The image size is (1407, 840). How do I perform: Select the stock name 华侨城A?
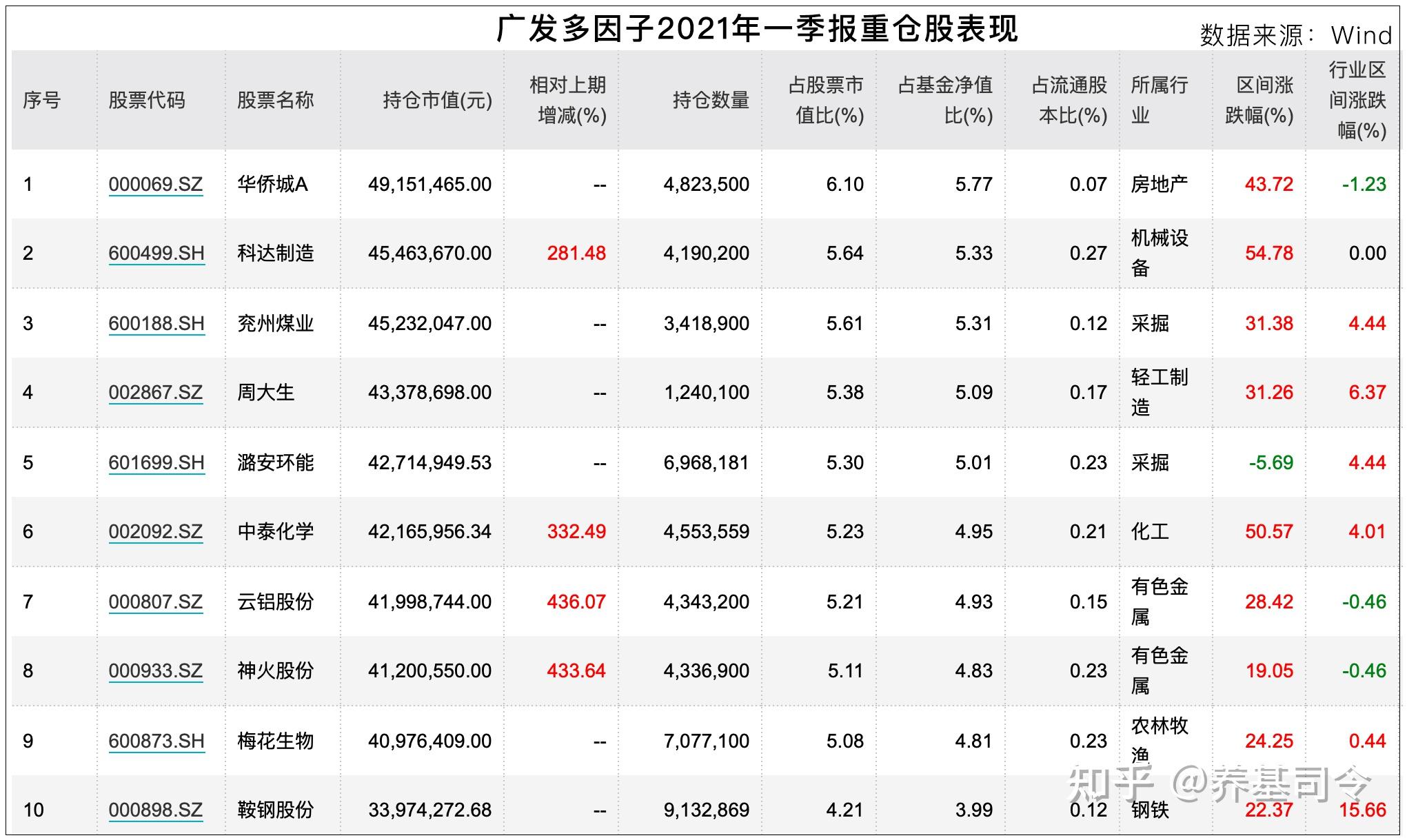coord(273,185)
